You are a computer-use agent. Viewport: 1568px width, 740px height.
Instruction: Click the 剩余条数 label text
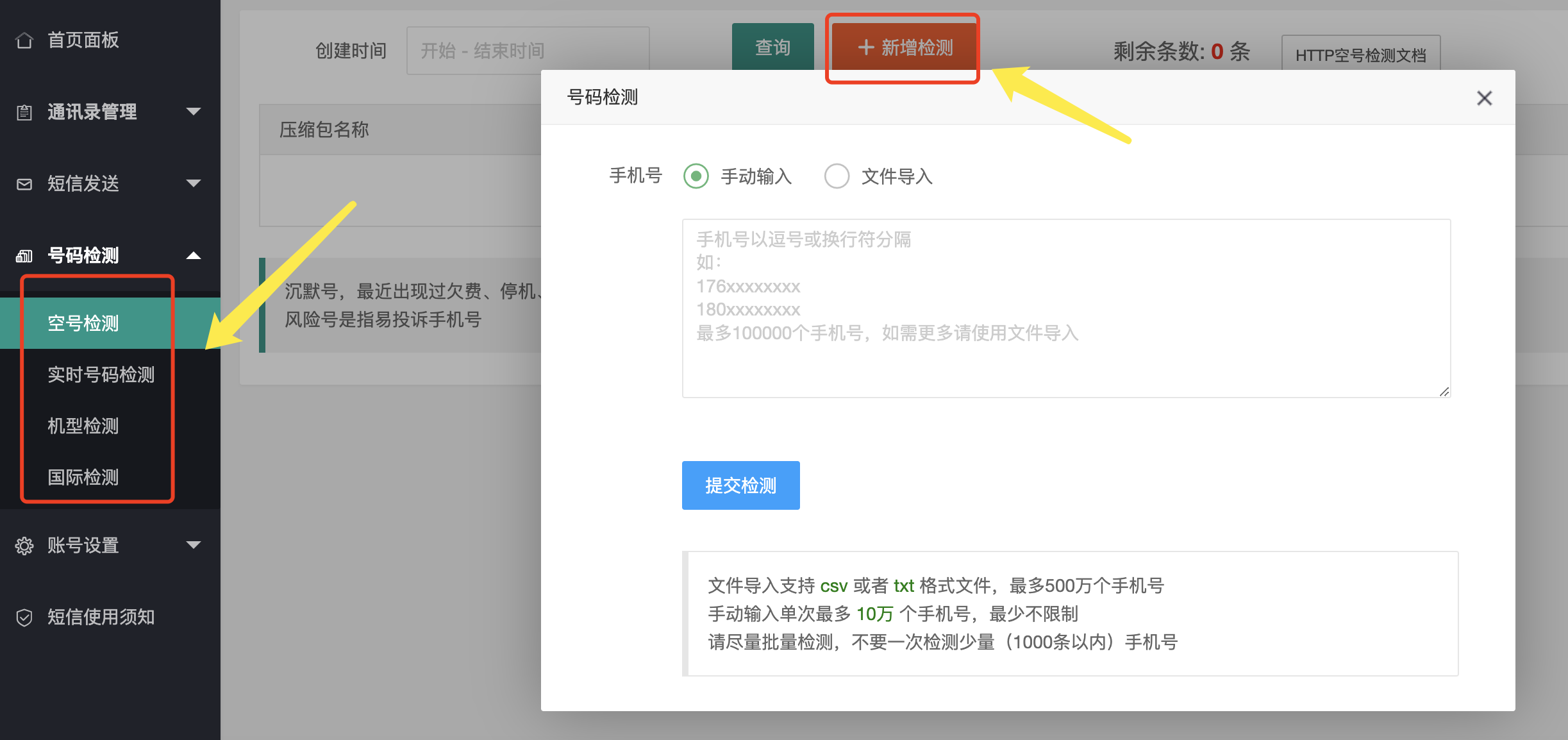(x=1159, y=51)
